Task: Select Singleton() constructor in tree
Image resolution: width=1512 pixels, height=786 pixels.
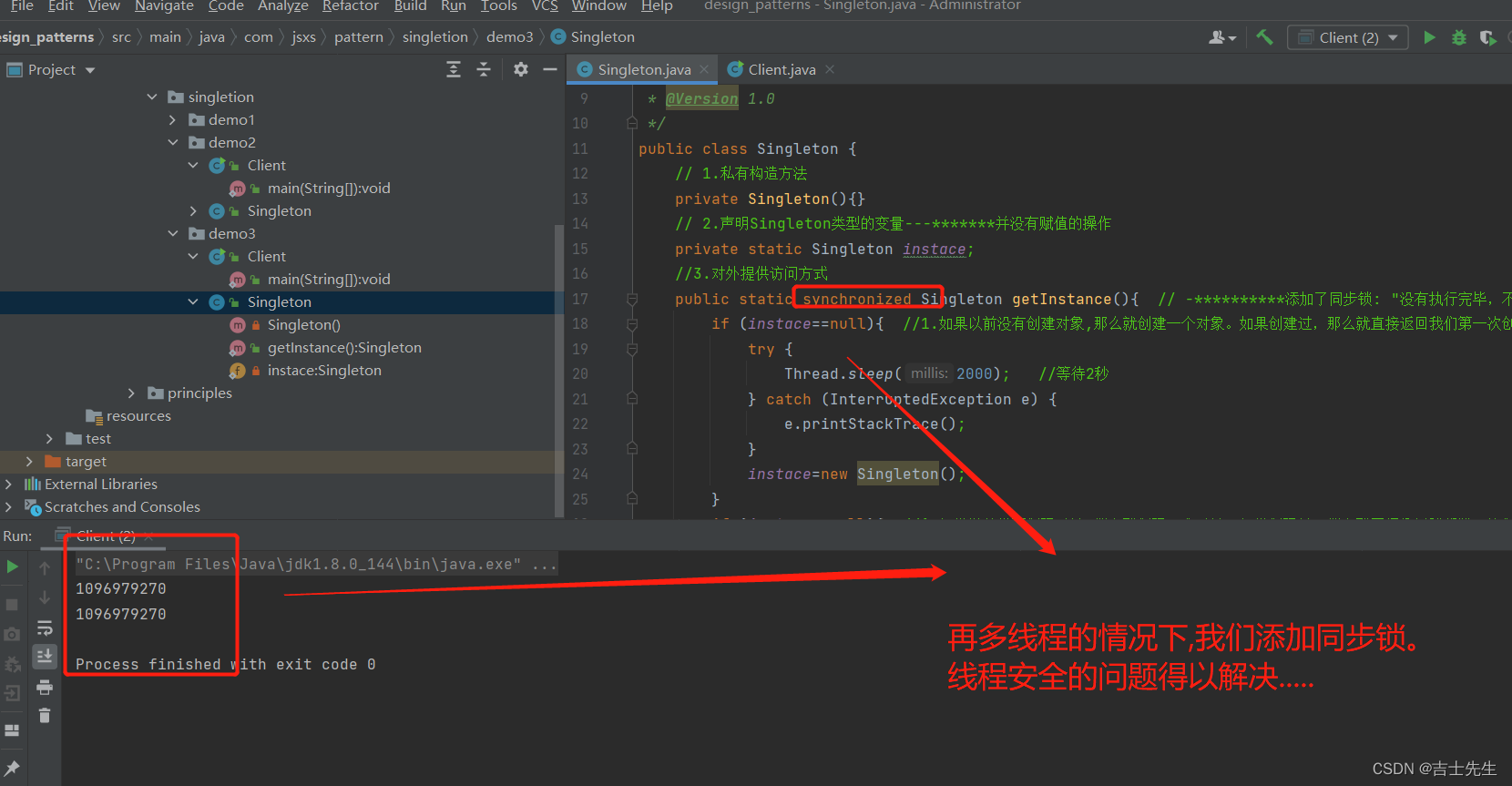Action: coord(303,324)
